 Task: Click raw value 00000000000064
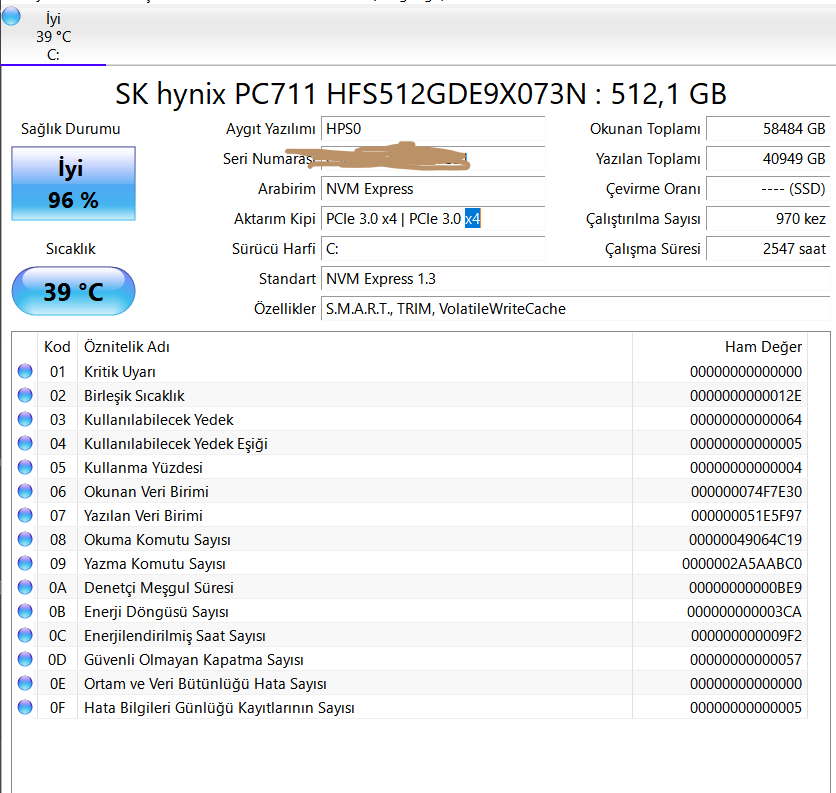click(745, 420)
